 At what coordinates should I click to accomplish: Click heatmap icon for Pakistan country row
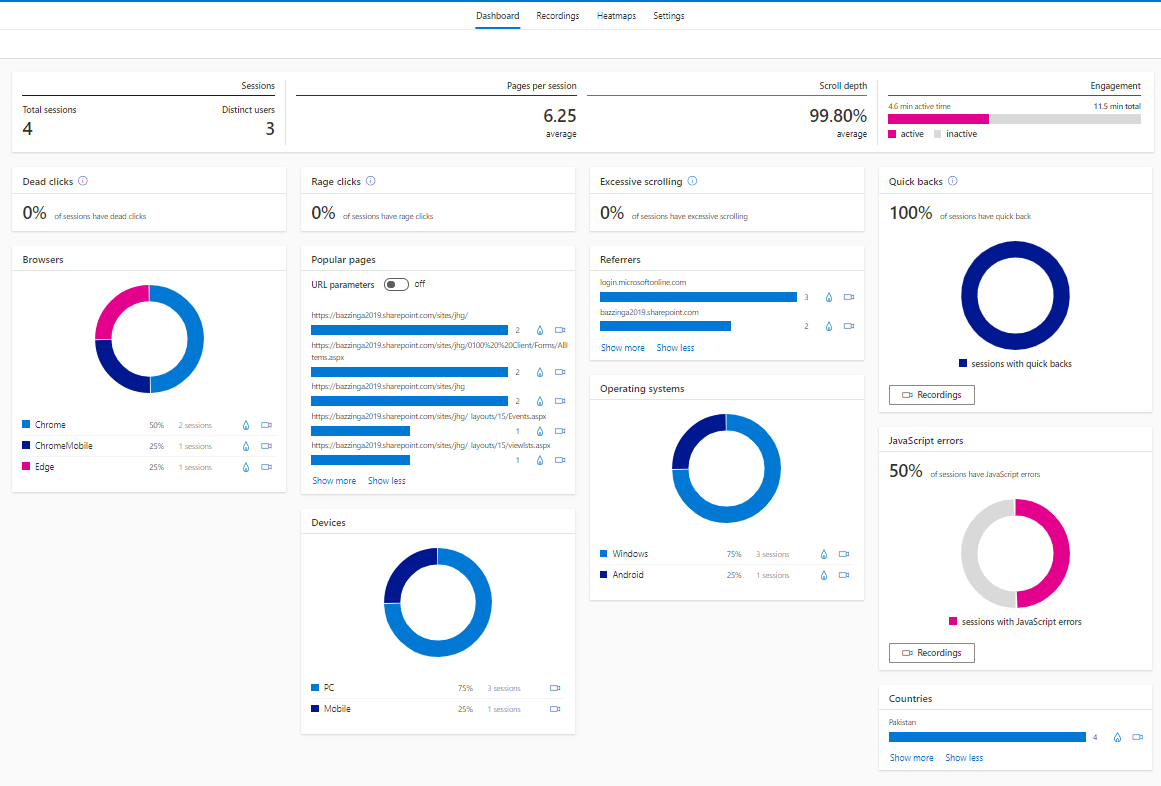(x=1117, y=737)
